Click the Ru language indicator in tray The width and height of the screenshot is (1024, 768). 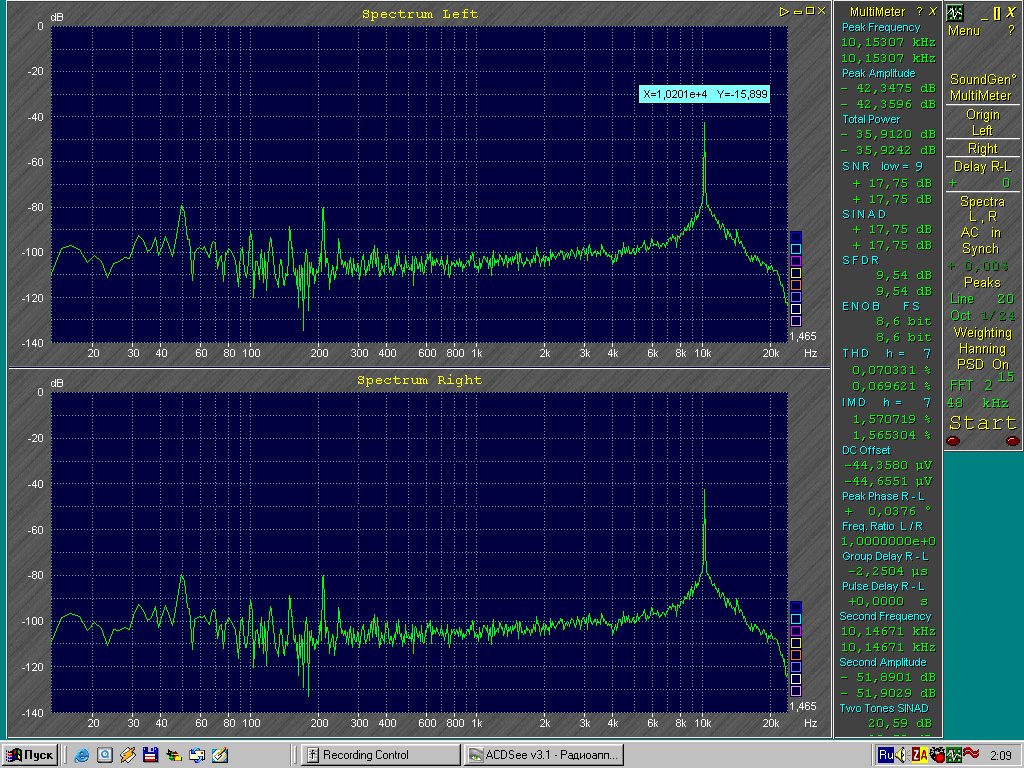885,755
